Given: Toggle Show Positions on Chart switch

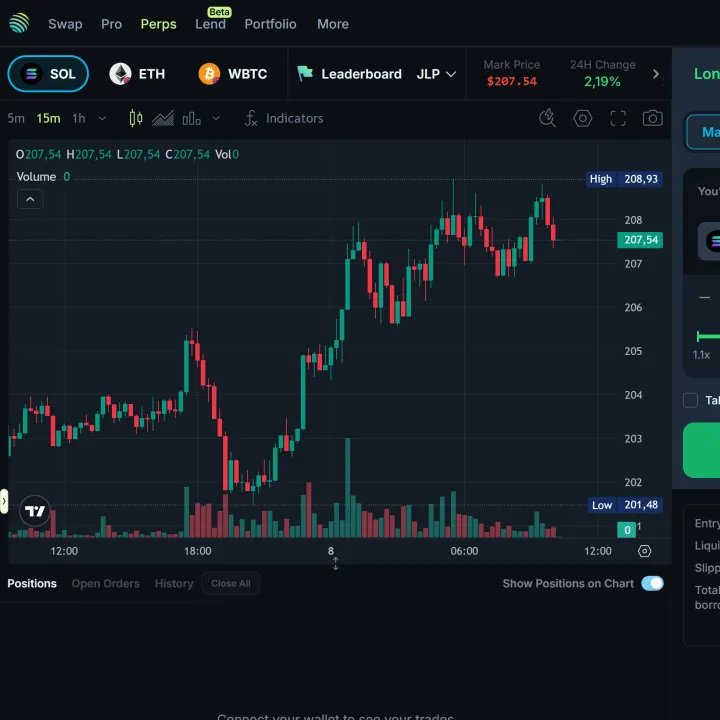Looking at the screenshot, I should coord(652,583).
